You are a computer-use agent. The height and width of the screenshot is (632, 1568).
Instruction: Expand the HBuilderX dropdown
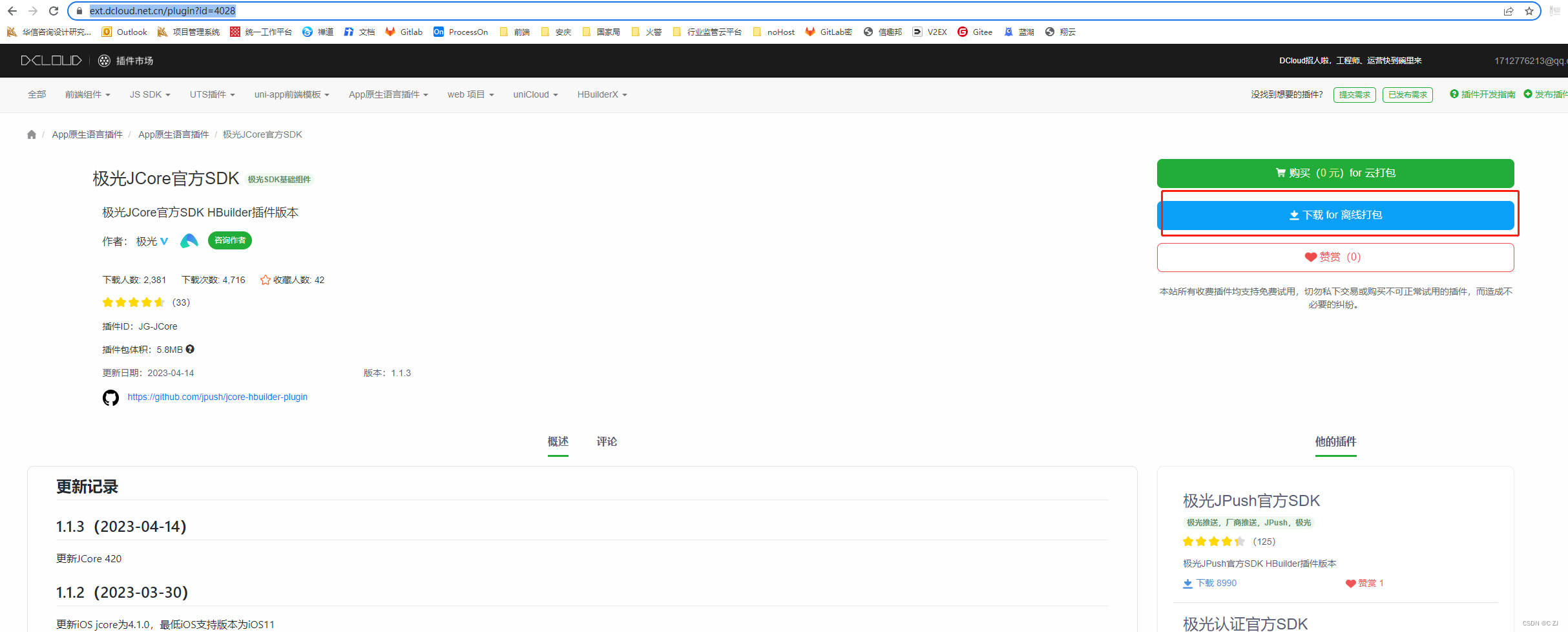(x=602, y=94)
